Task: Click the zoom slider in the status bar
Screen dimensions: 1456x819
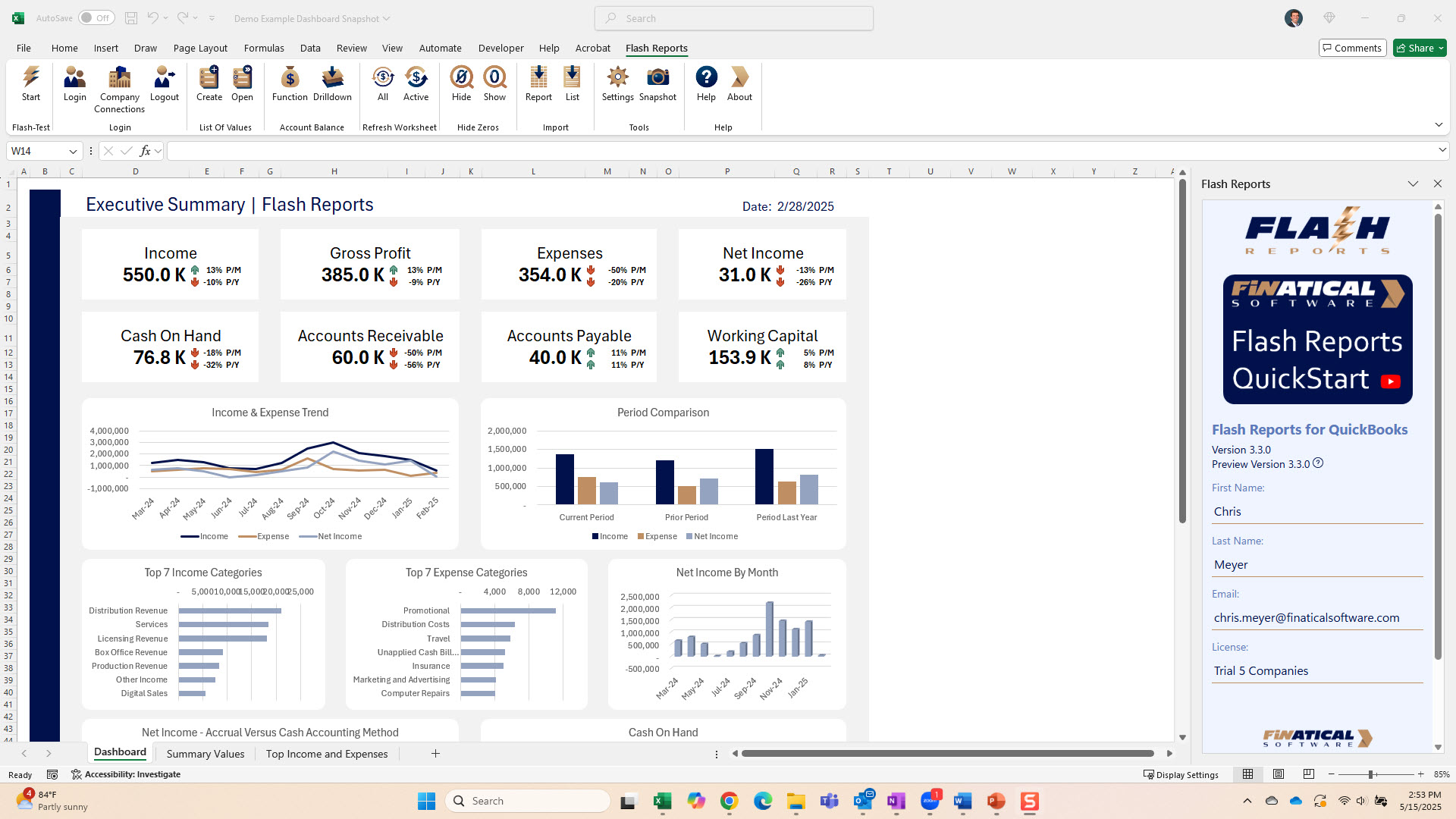Action: [x=1370, y=774]
